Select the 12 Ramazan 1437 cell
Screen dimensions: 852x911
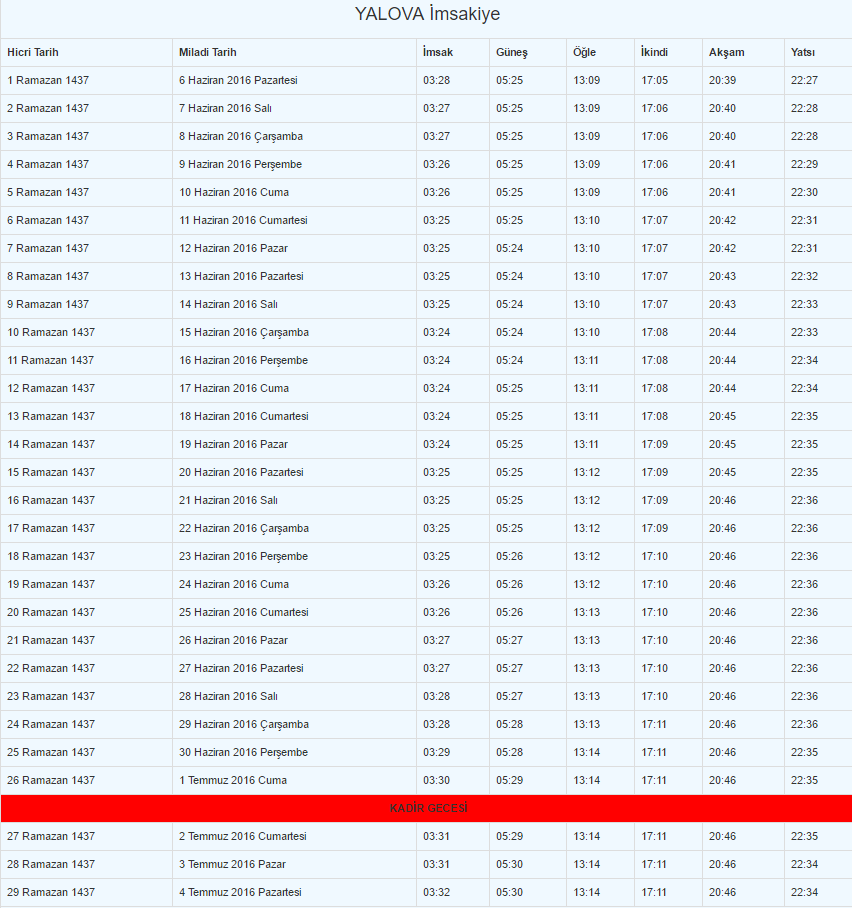click(x=51, y=388)
